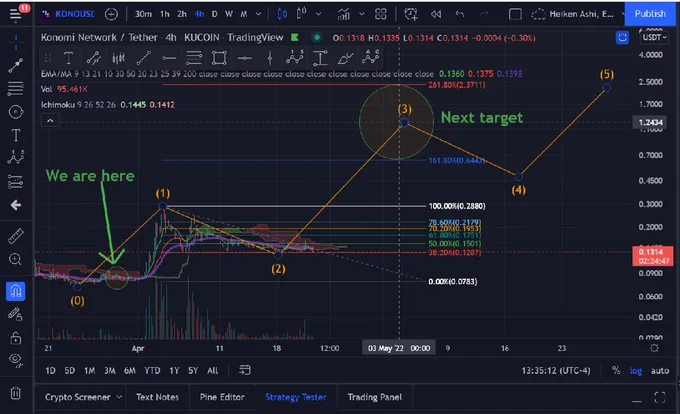Choose the hollow candles chart style icon
680x414 pixels.
pos(302,14)
